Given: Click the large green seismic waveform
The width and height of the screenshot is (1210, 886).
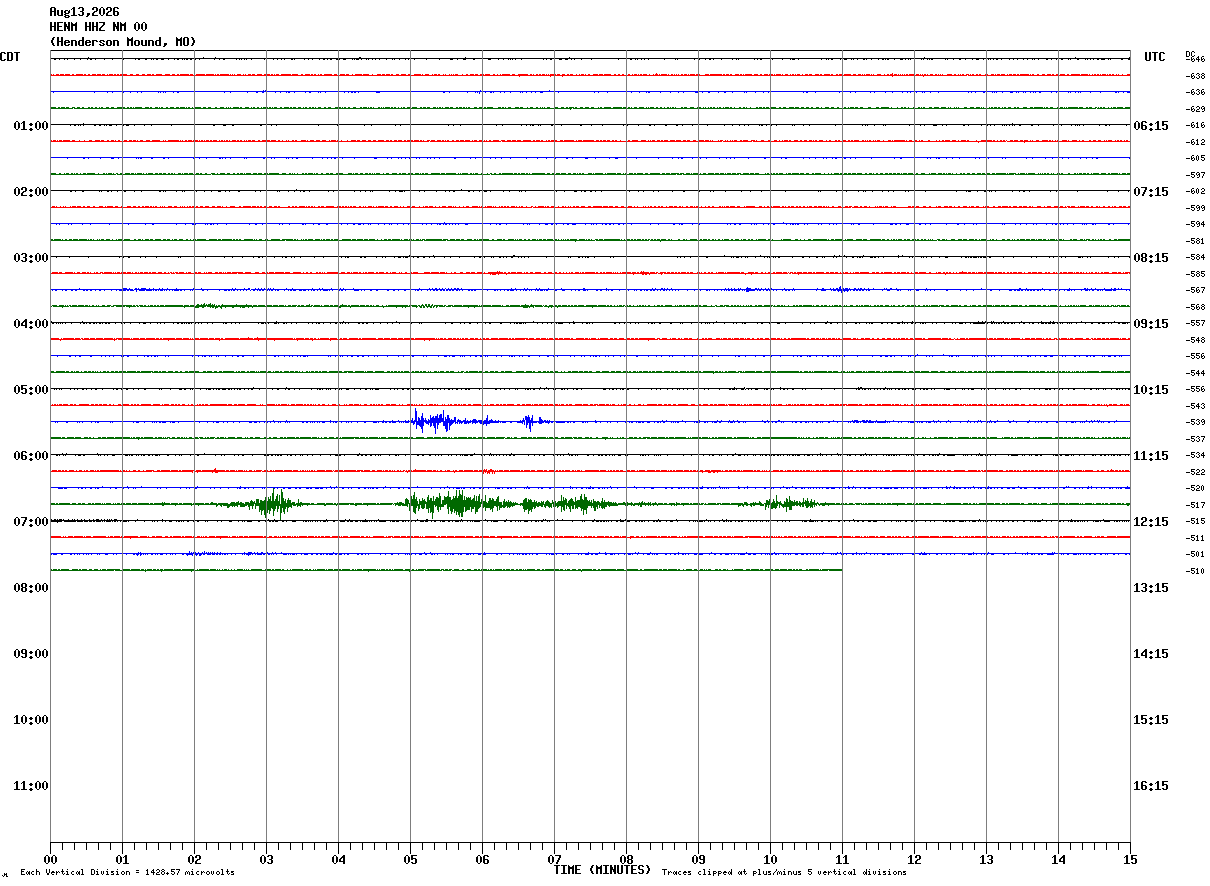Looking at the screenshot, I should tap(510, 503).
